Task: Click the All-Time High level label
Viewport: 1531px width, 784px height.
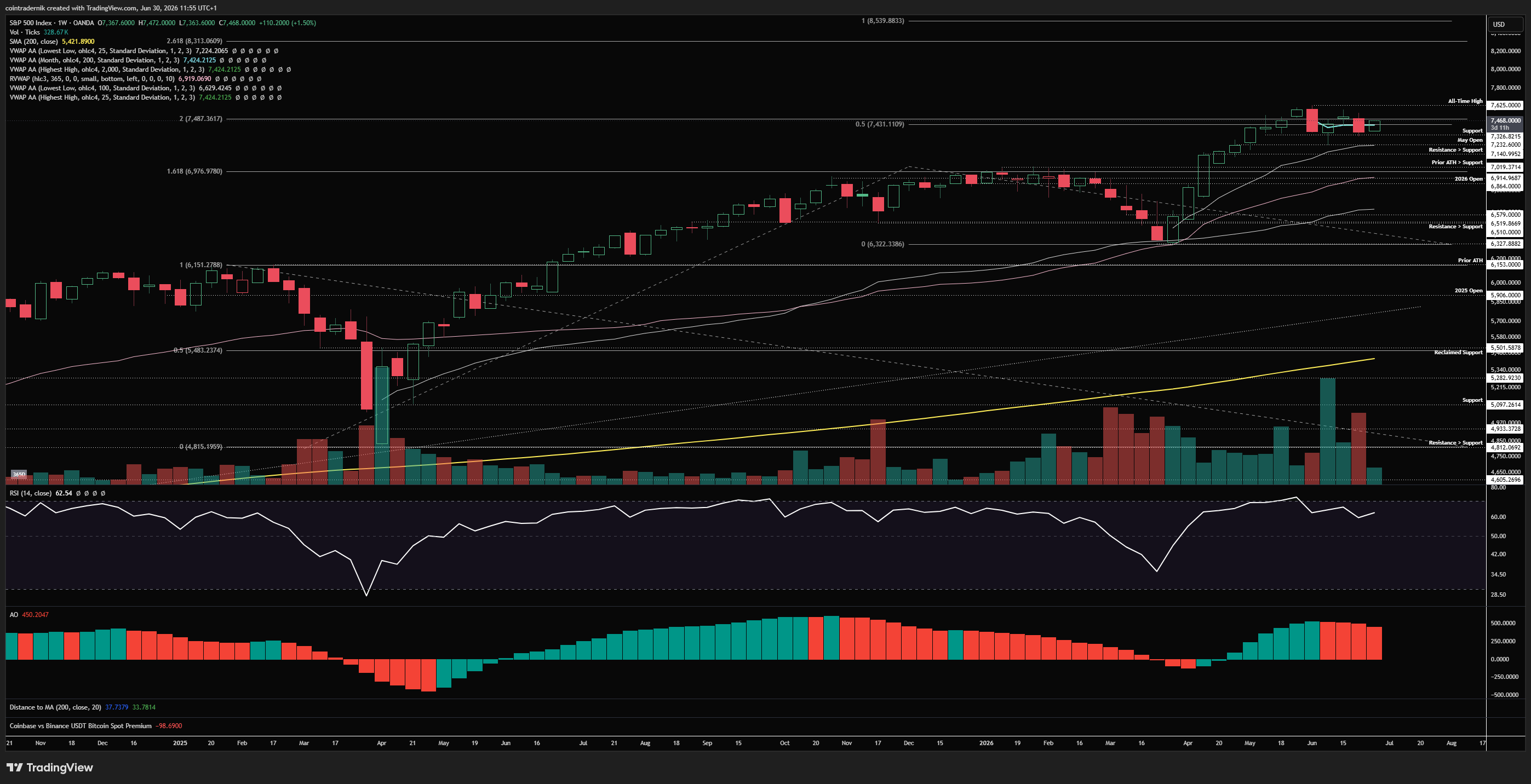Action: click(x=1465, y=101)
